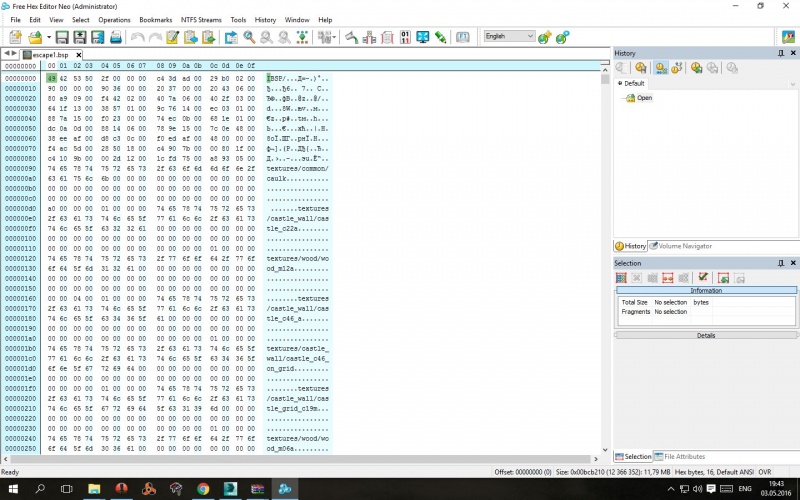Expand the Open folder dropdown arrow

click(x=49, y=37)
